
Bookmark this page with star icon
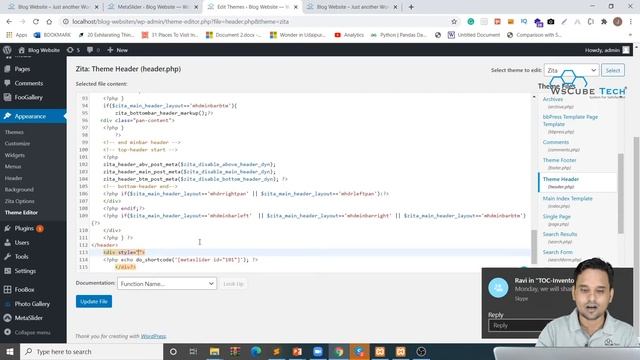tap(454, 22)
